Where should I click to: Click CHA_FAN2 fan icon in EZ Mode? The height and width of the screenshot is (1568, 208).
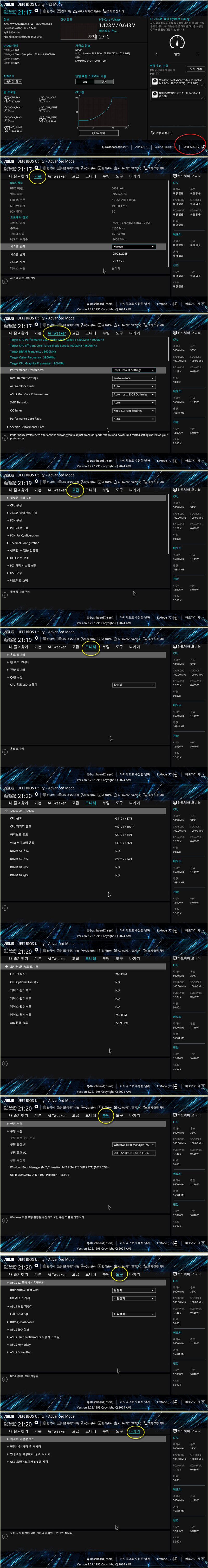(43, 110)
